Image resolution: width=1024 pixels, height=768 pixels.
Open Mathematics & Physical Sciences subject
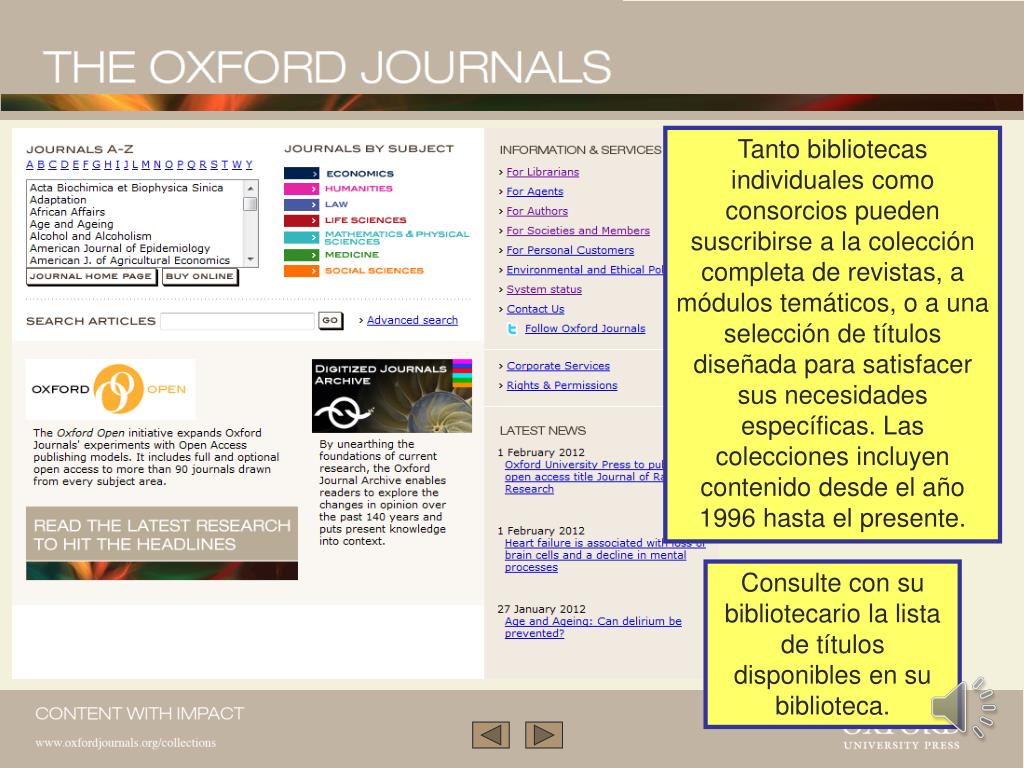397,238
